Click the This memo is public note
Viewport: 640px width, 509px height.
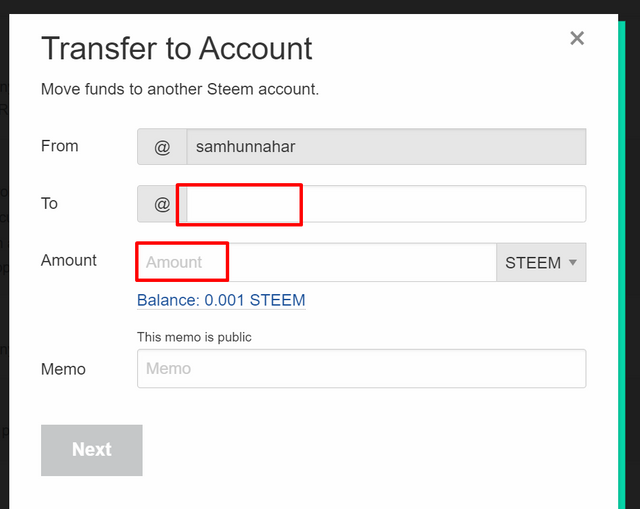coord(194,337)
